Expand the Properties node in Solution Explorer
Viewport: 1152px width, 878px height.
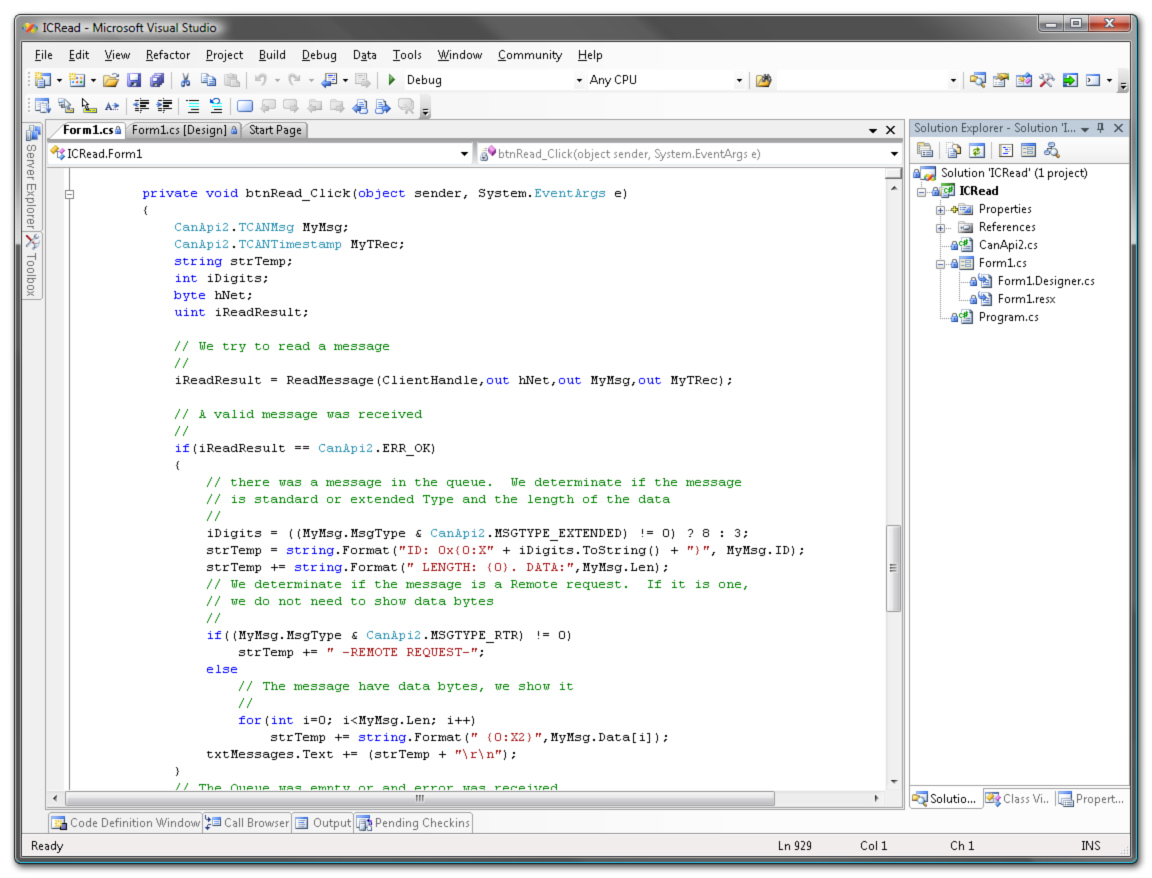pyautogui.click(x=940, y=209)
